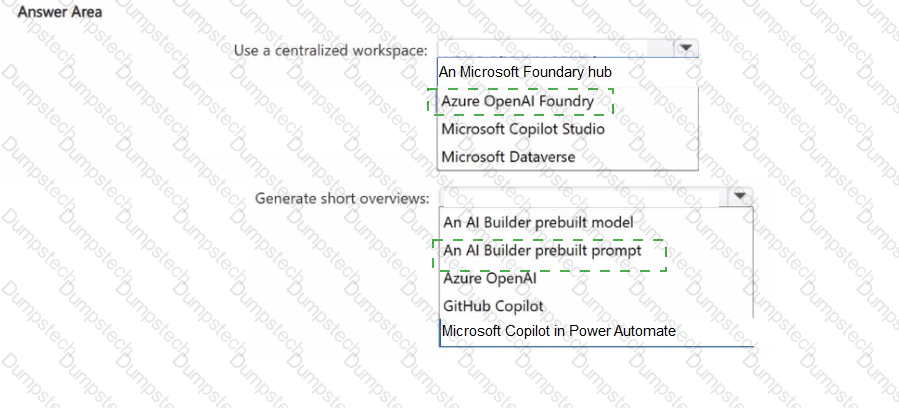Pick the green-highlighted answer for short overviews
899x408 pixels.
pyautogui.click(x=542, y=252)
